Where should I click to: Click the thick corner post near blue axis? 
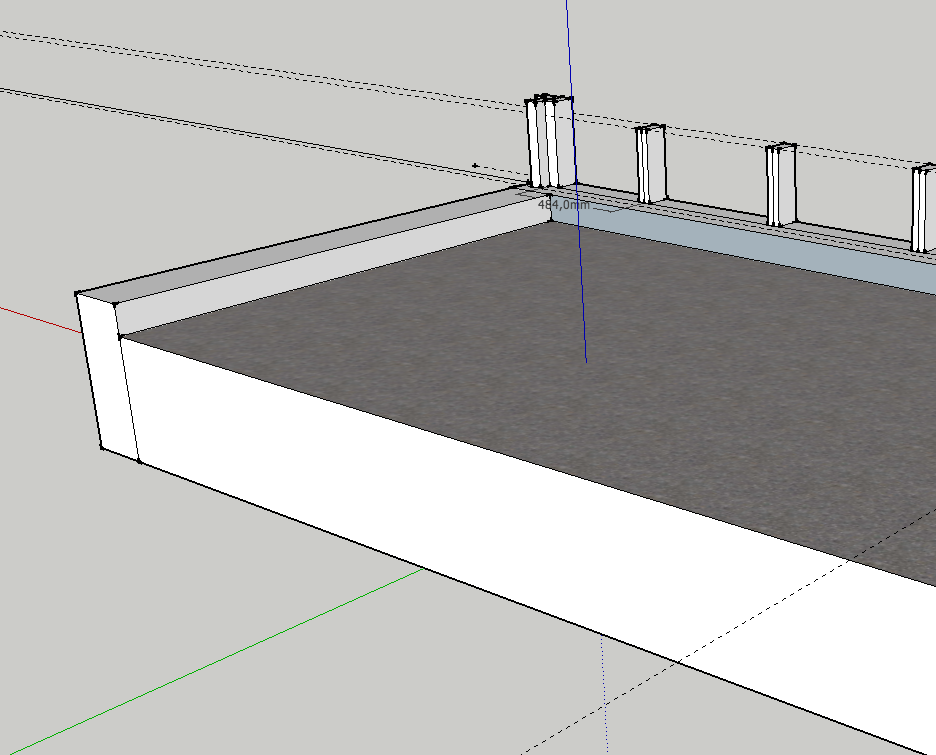point(549,142)
